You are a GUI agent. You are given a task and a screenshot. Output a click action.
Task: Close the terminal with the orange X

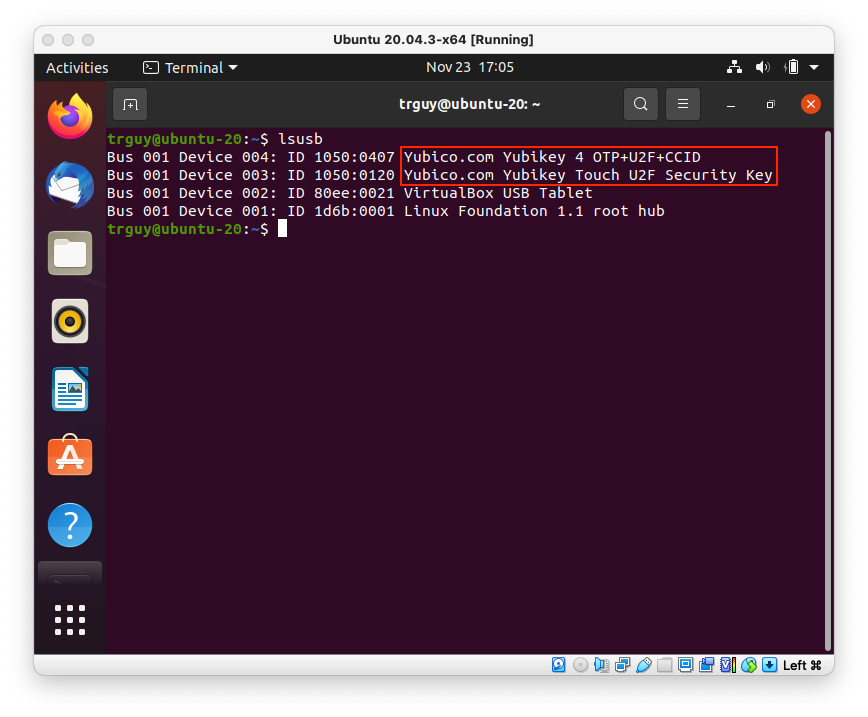click(810, 104)
